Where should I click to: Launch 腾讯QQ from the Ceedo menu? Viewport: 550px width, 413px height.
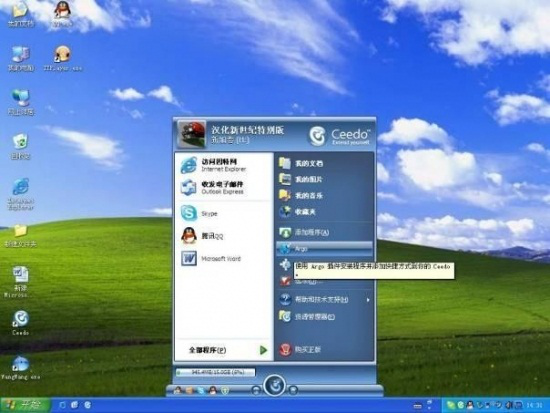(x=224, y=236)
